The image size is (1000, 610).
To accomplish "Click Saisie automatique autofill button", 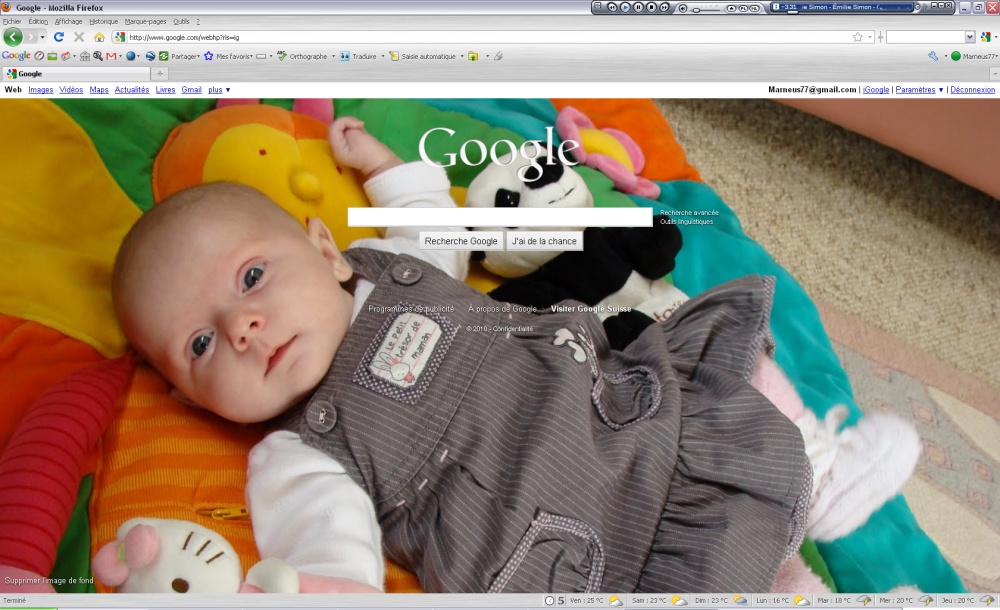I will 423,56.
